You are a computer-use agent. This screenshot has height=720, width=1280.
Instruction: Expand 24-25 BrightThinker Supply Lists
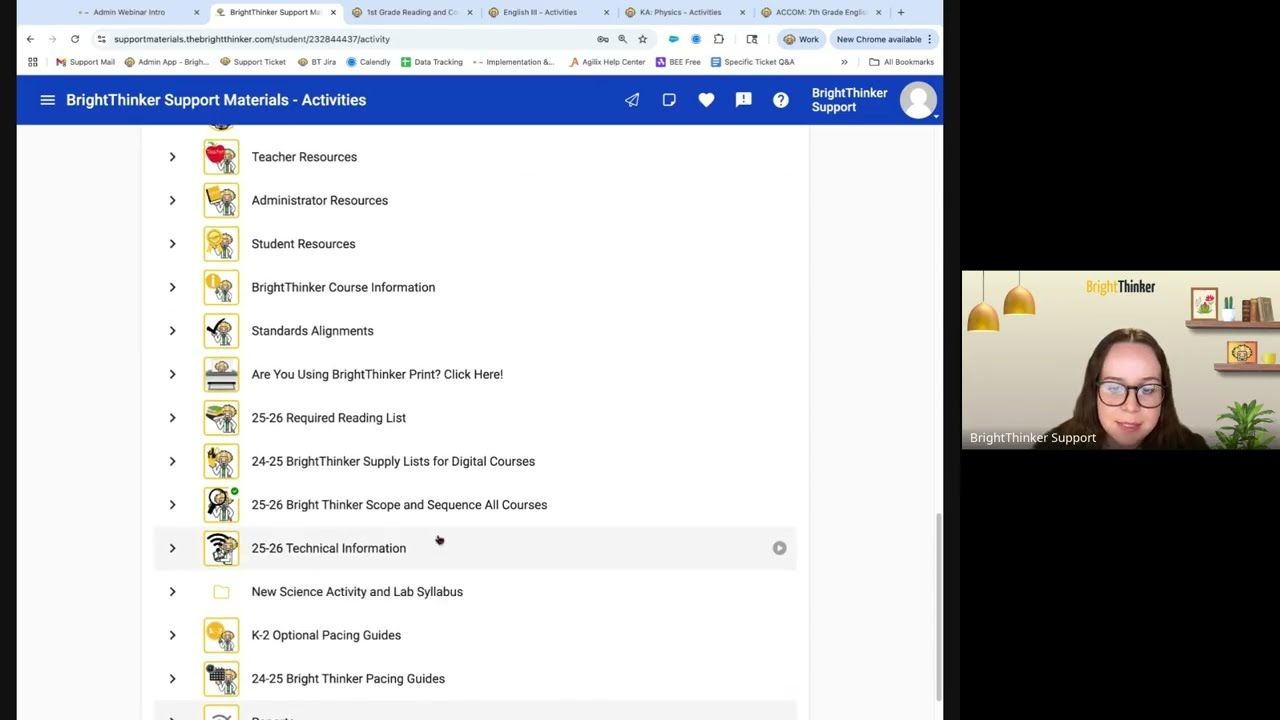point(172,461)
